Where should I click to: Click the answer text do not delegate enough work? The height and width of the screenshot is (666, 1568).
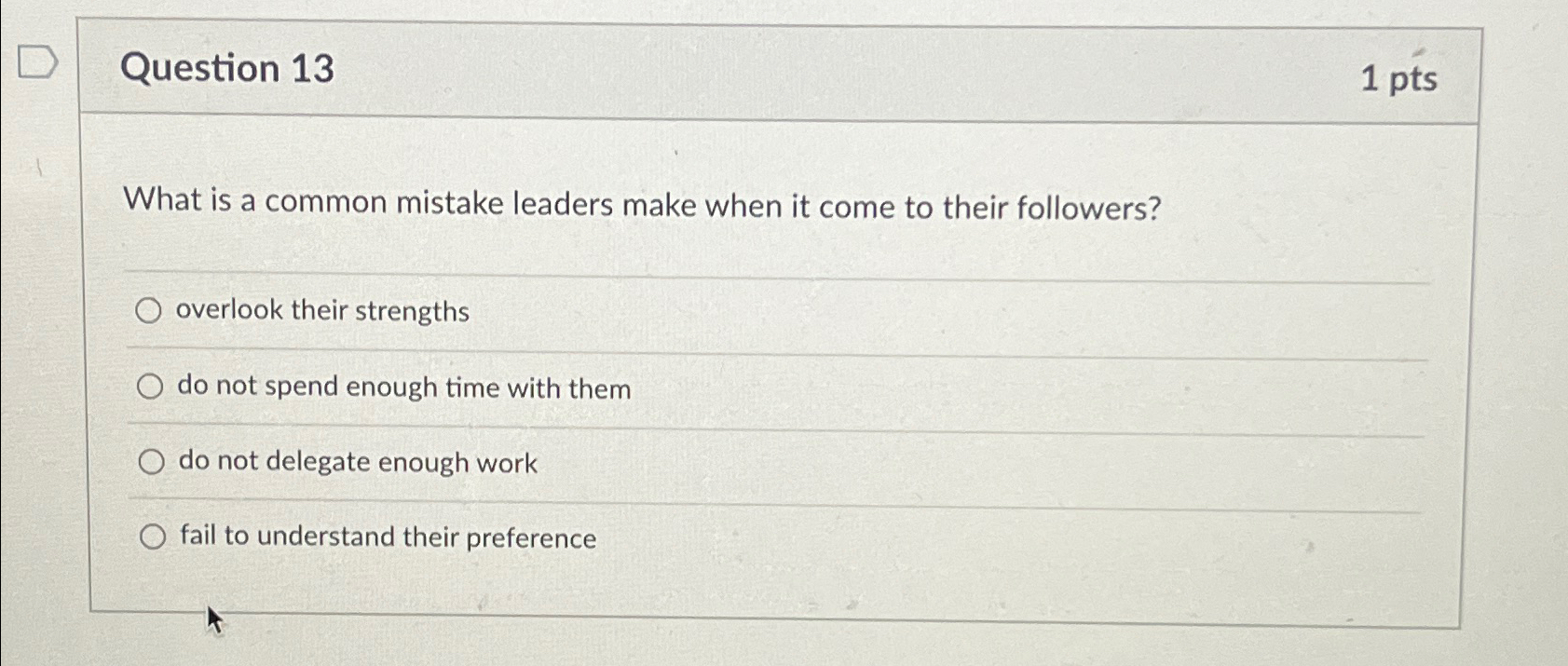pyautogui.click(x=359, y=462)
